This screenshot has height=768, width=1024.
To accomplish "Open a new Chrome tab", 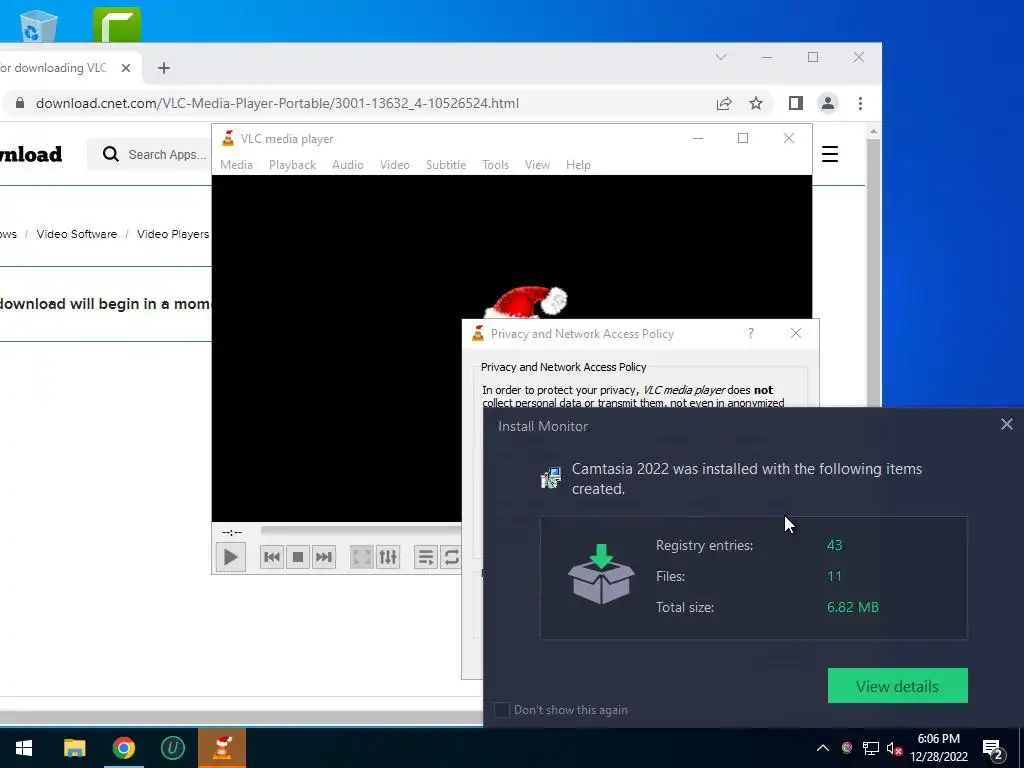I will tap(164, 68).
